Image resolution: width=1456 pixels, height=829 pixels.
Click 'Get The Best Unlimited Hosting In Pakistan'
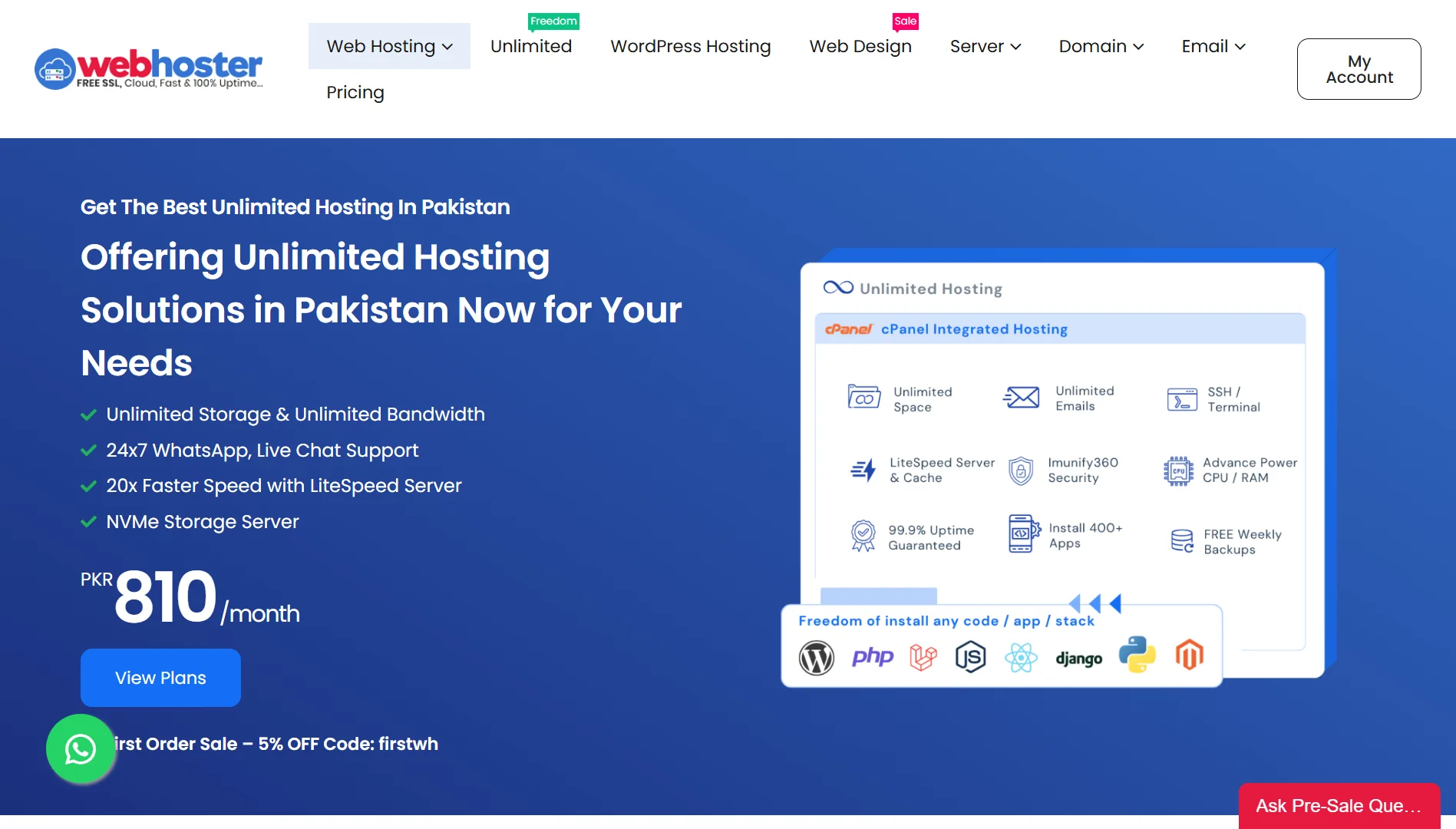(295, 207)
